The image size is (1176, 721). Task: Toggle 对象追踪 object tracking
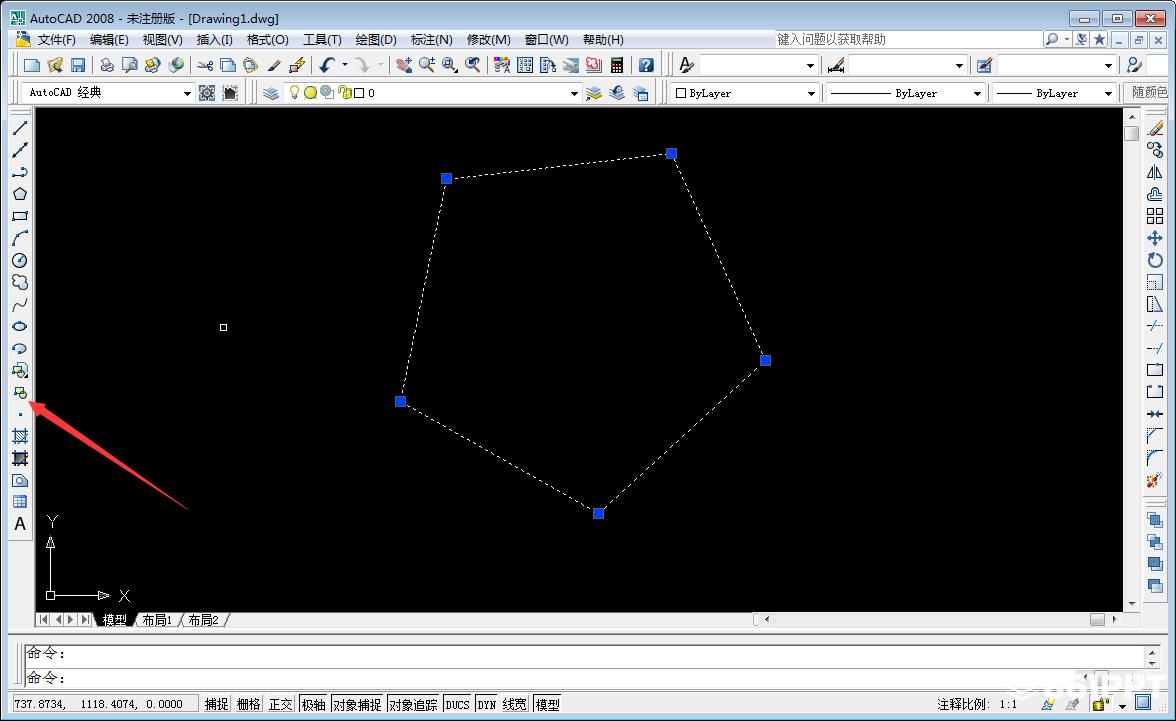tap(413, 704)
